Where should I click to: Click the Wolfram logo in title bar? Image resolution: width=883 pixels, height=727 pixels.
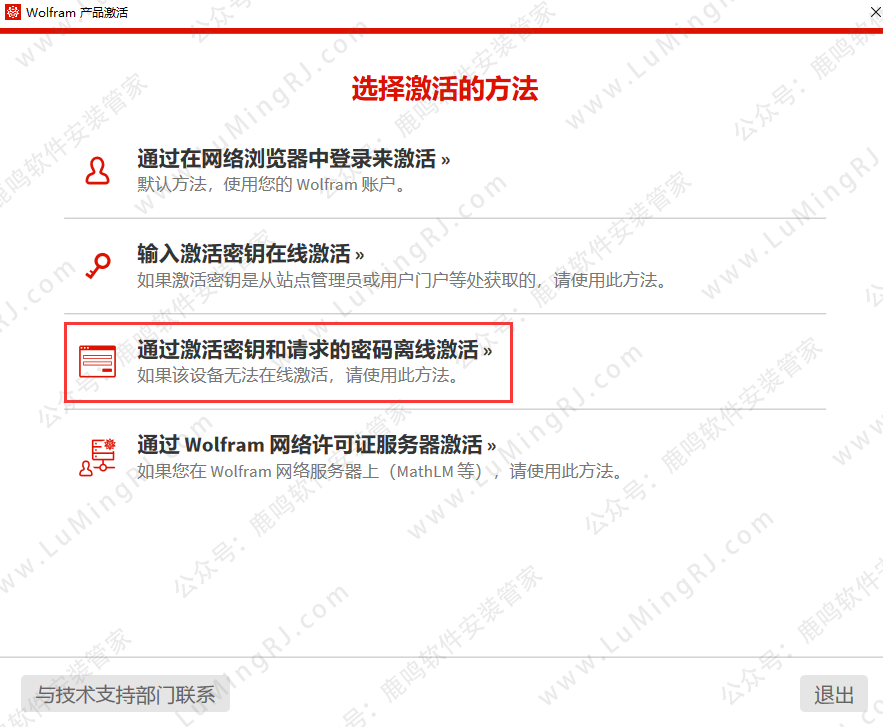[x=12, y=12]
